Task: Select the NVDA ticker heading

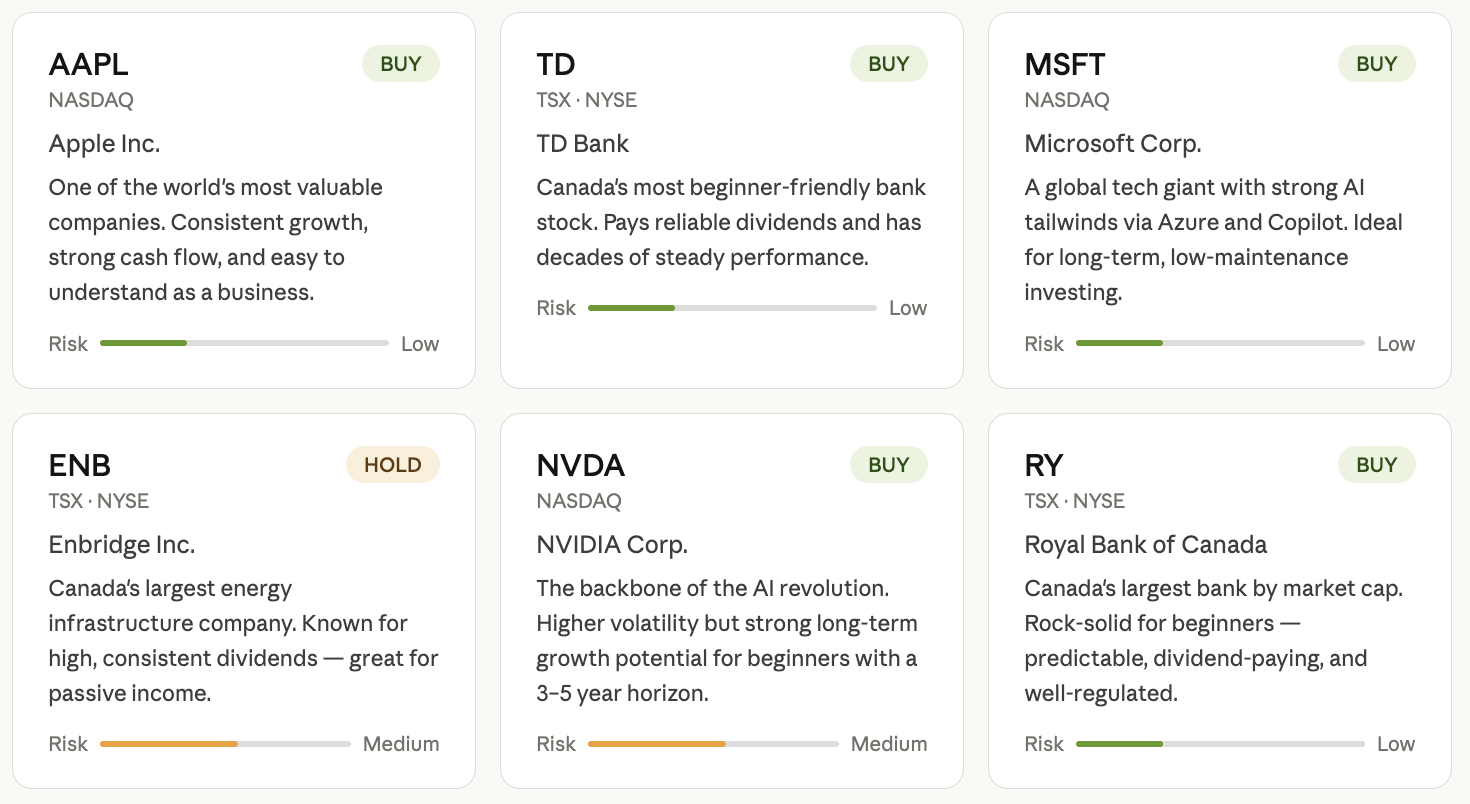Action: [581, 466]
